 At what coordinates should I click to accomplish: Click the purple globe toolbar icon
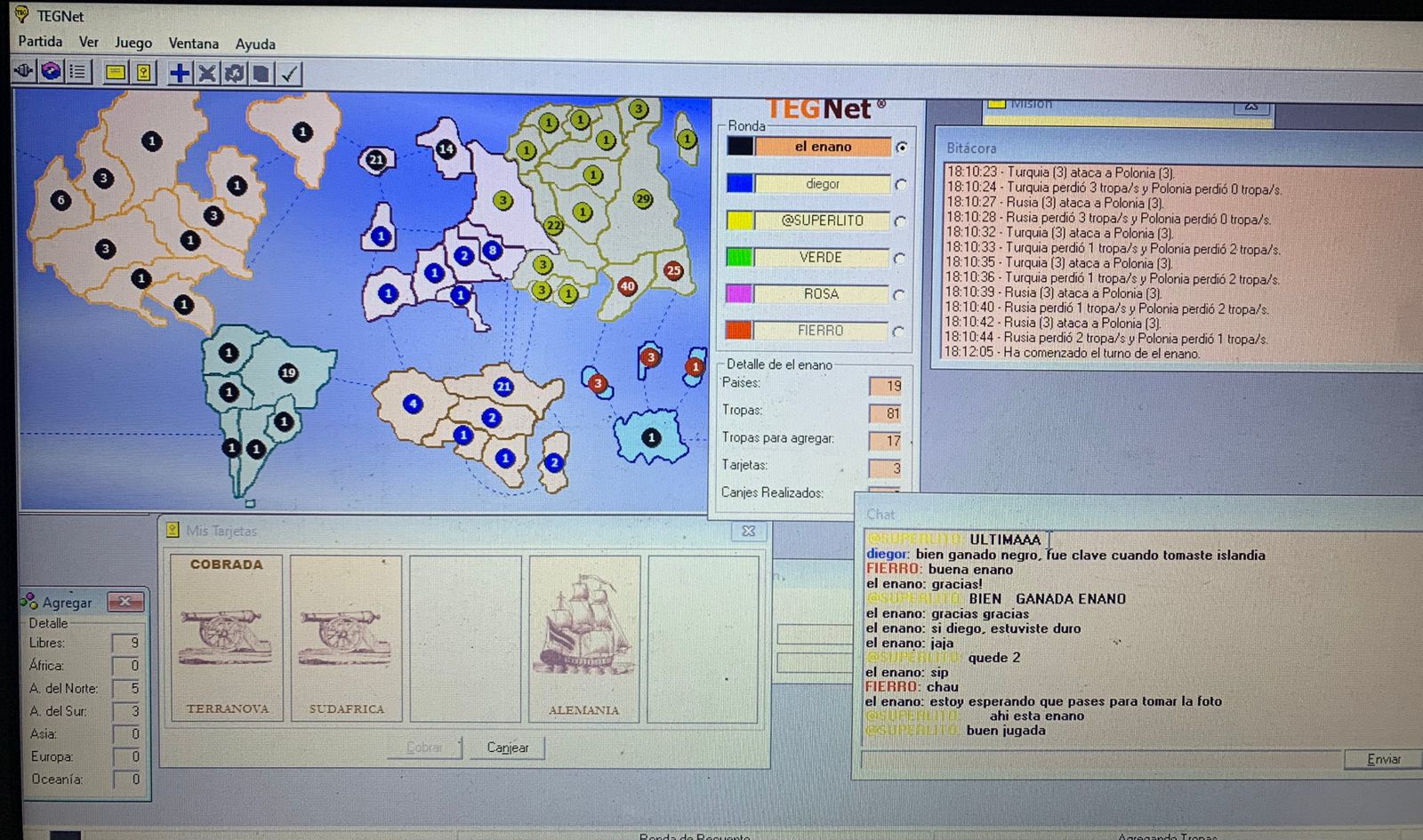pos(51,71)
